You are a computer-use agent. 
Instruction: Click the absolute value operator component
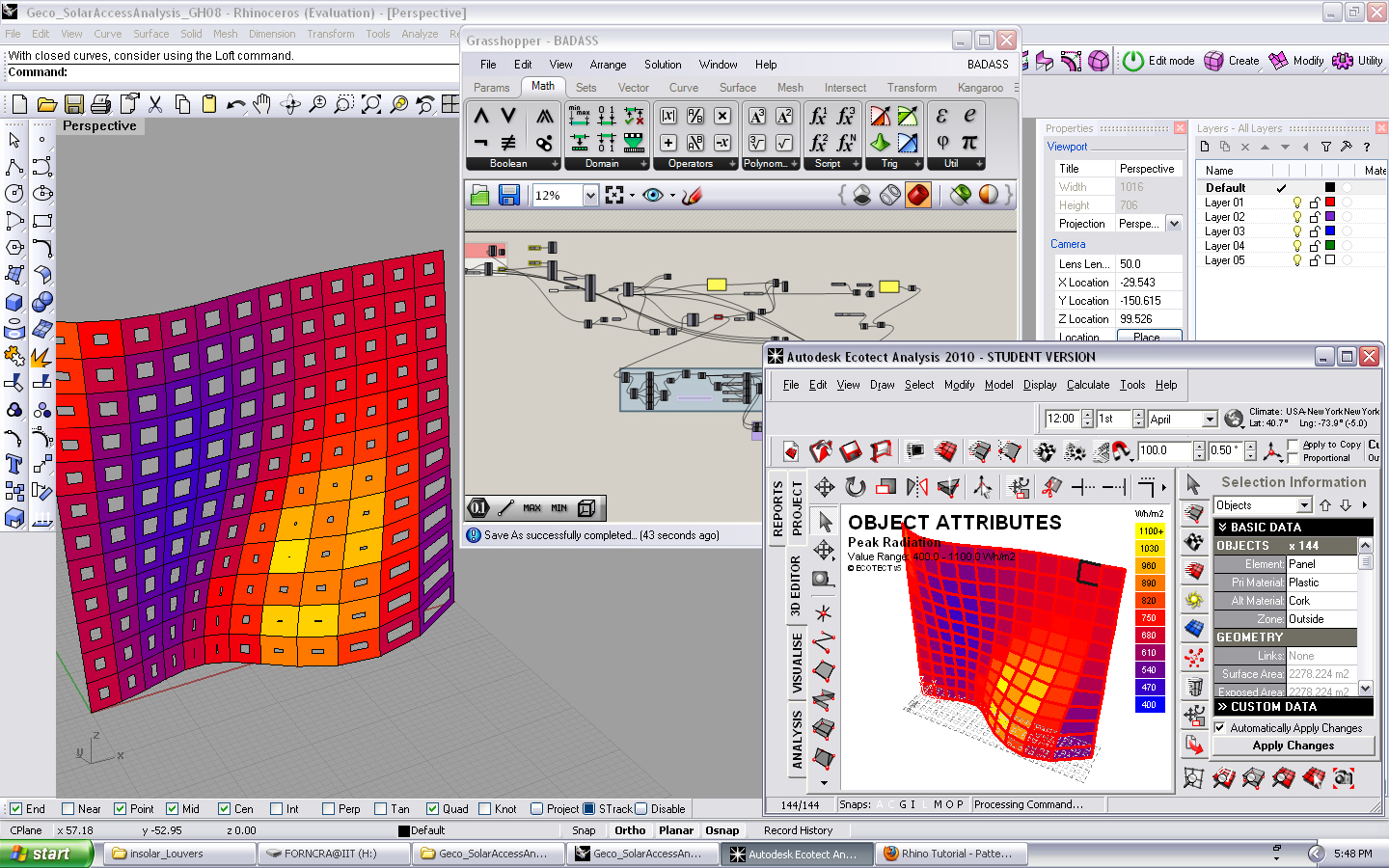click(667, 117)
